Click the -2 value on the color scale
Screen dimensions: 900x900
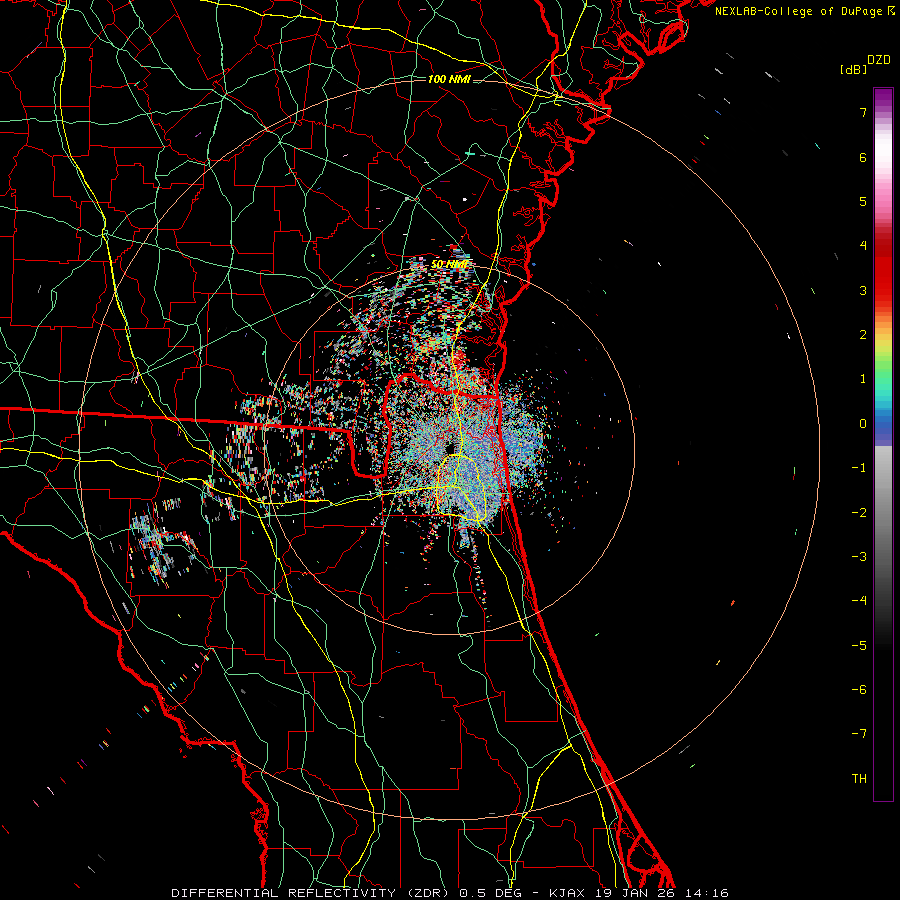859,513
